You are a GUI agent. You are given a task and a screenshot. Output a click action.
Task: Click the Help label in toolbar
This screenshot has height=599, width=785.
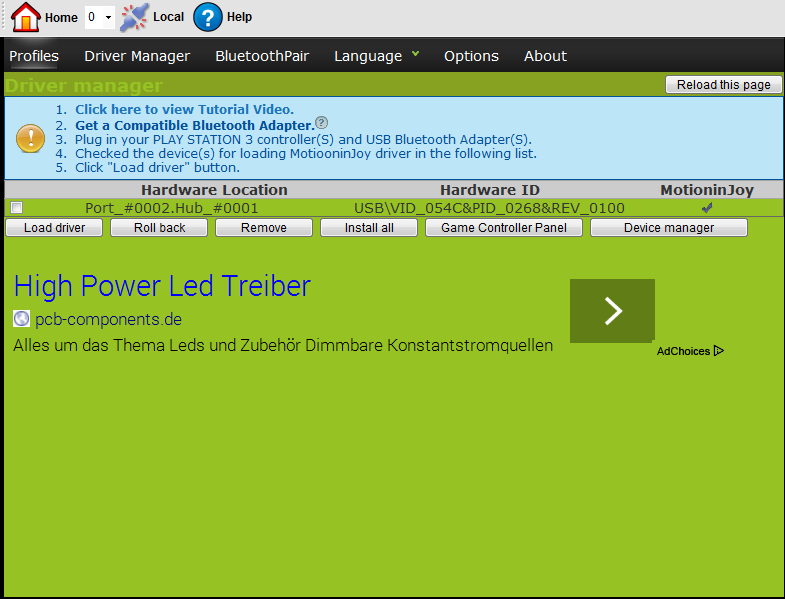pos(239,17)
